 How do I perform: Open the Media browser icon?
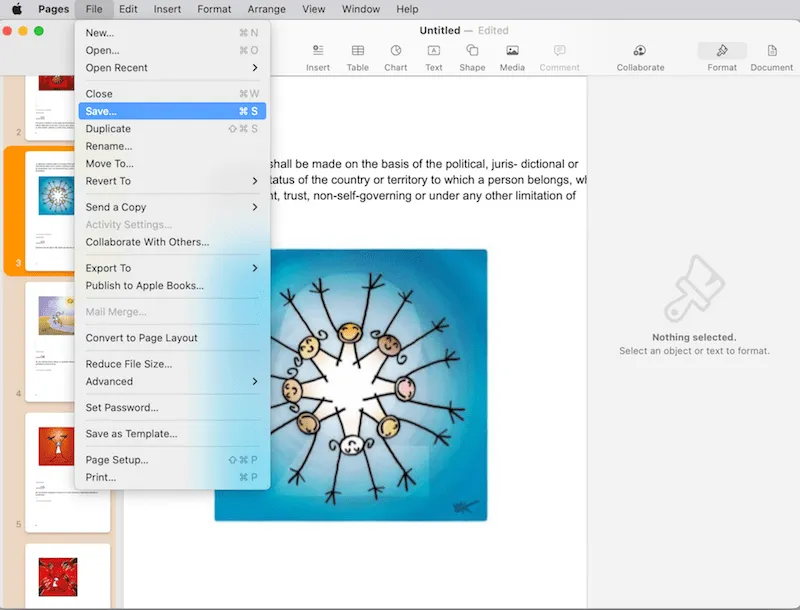point(511,55)
